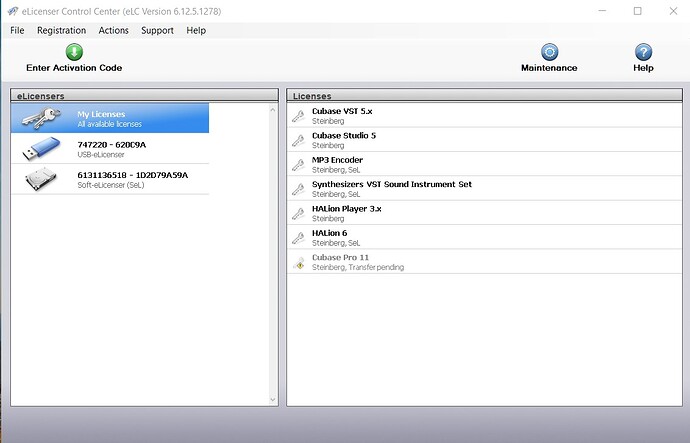Click the Help label under question mark
The width and height of the screenshot is (690, 443).
(x=643, y=68)
